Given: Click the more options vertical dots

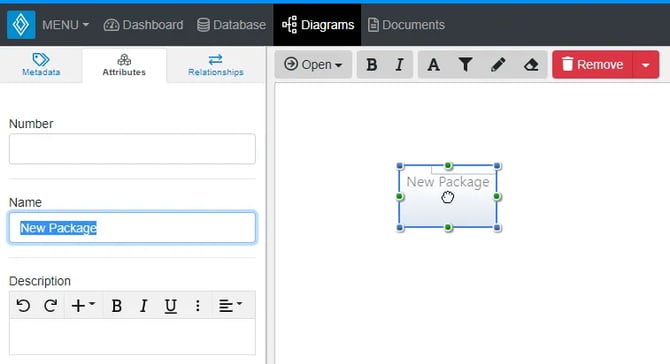Looking at the screenshot, I should [x=197, y=305].
